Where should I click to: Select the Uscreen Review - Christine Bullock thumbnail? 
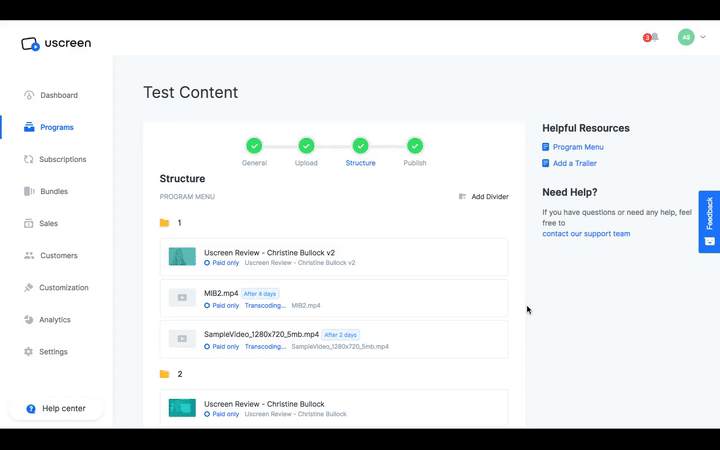[x=182, y=408]
